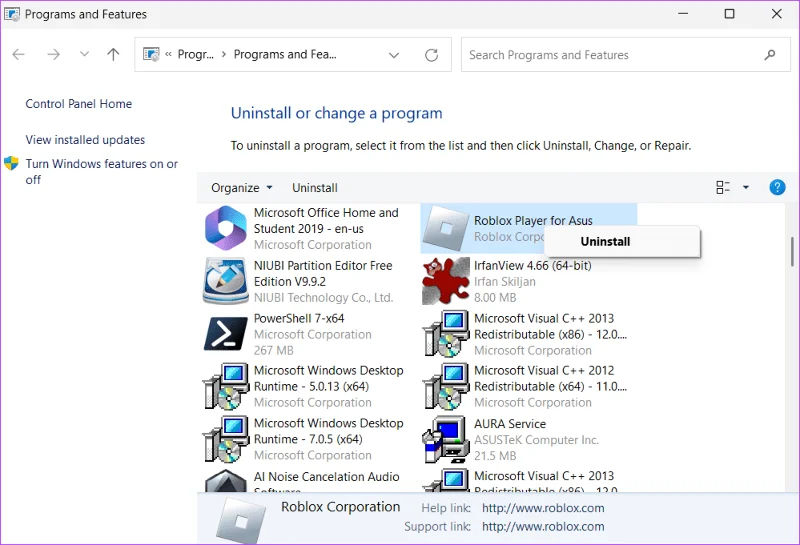This screenshot has width=800, height=545.
Task: Select IrfanView 4.66 (64-bit) entry
Action: [x=533, y=265]
